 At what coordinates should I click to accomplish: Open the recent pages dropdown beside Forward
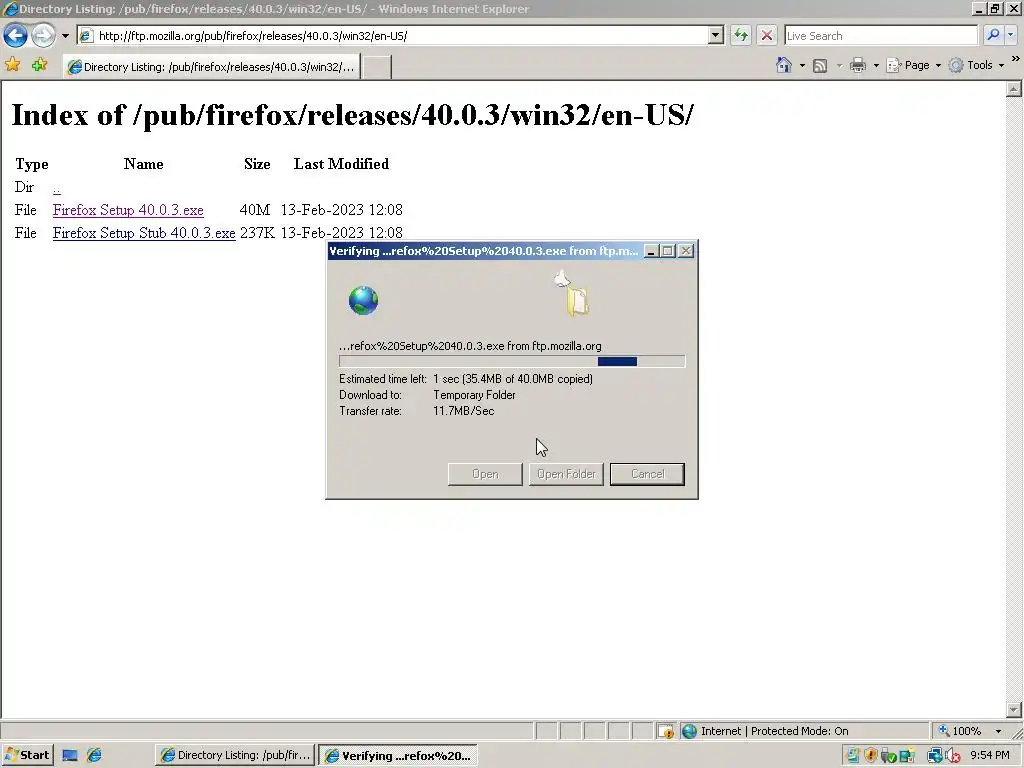(65, 36)
